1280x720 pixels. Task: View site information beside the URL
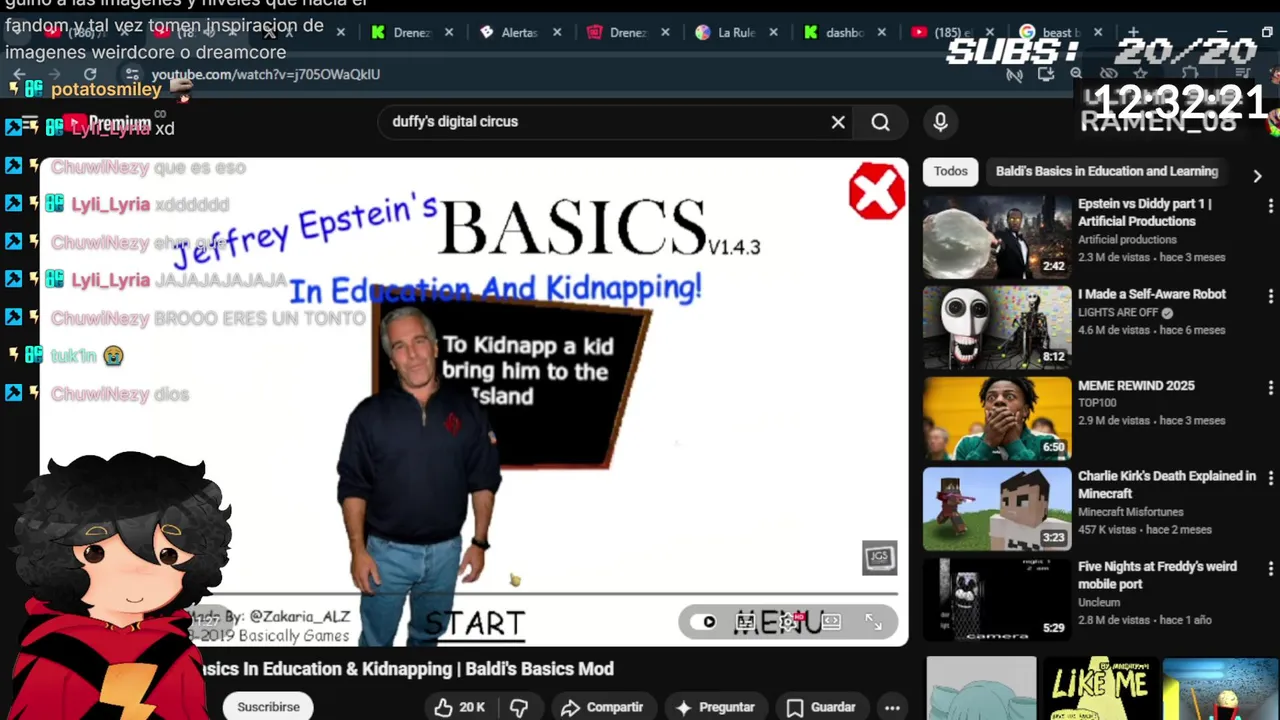pos(131,74)
